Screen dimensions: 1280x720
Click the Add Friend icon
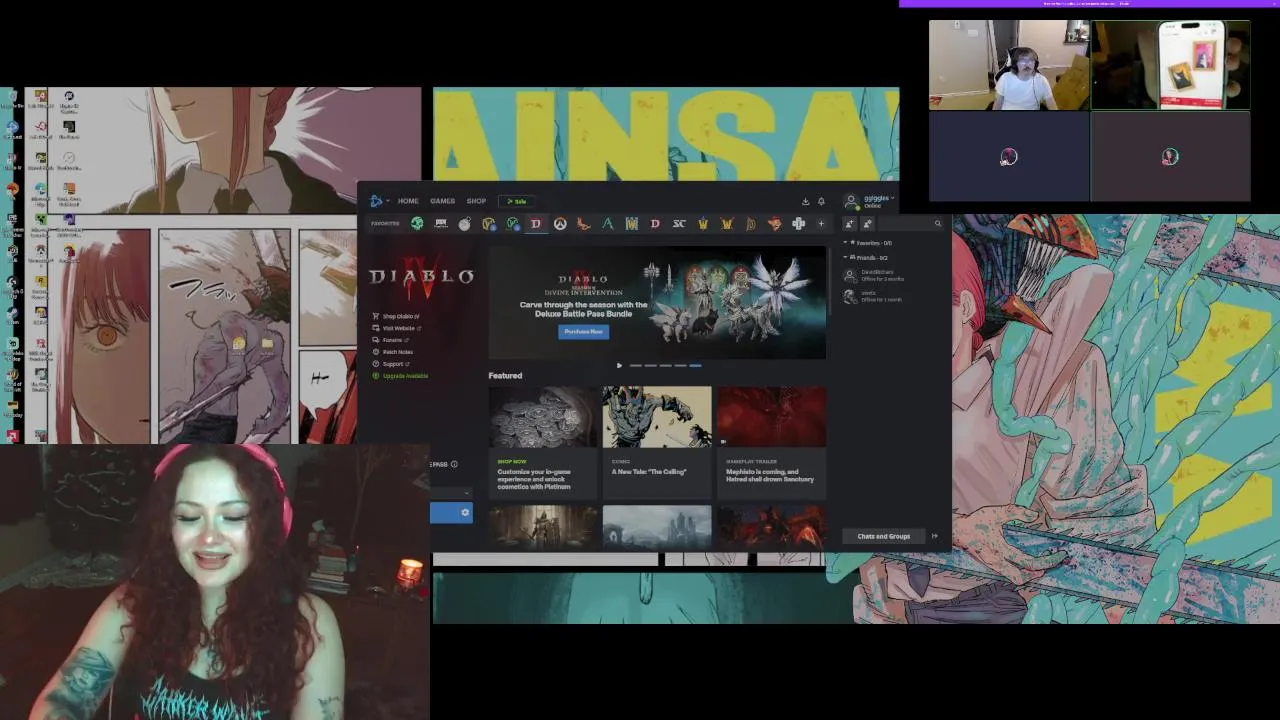[849, 224]
